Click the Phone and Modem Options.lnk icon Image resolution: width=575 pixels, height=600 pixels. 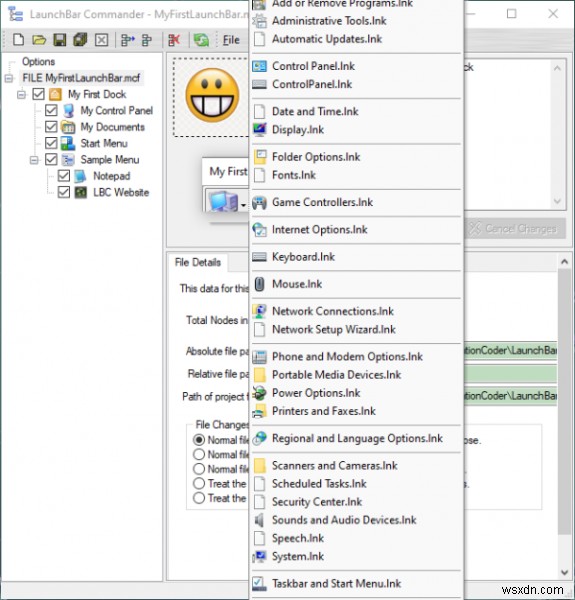[259, 357]
